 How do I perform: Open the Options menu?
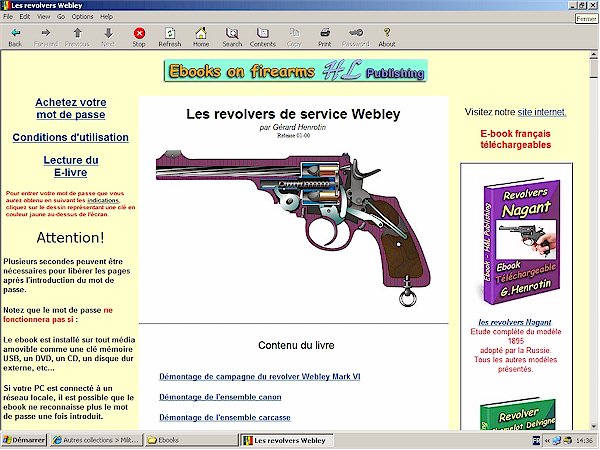82,16
